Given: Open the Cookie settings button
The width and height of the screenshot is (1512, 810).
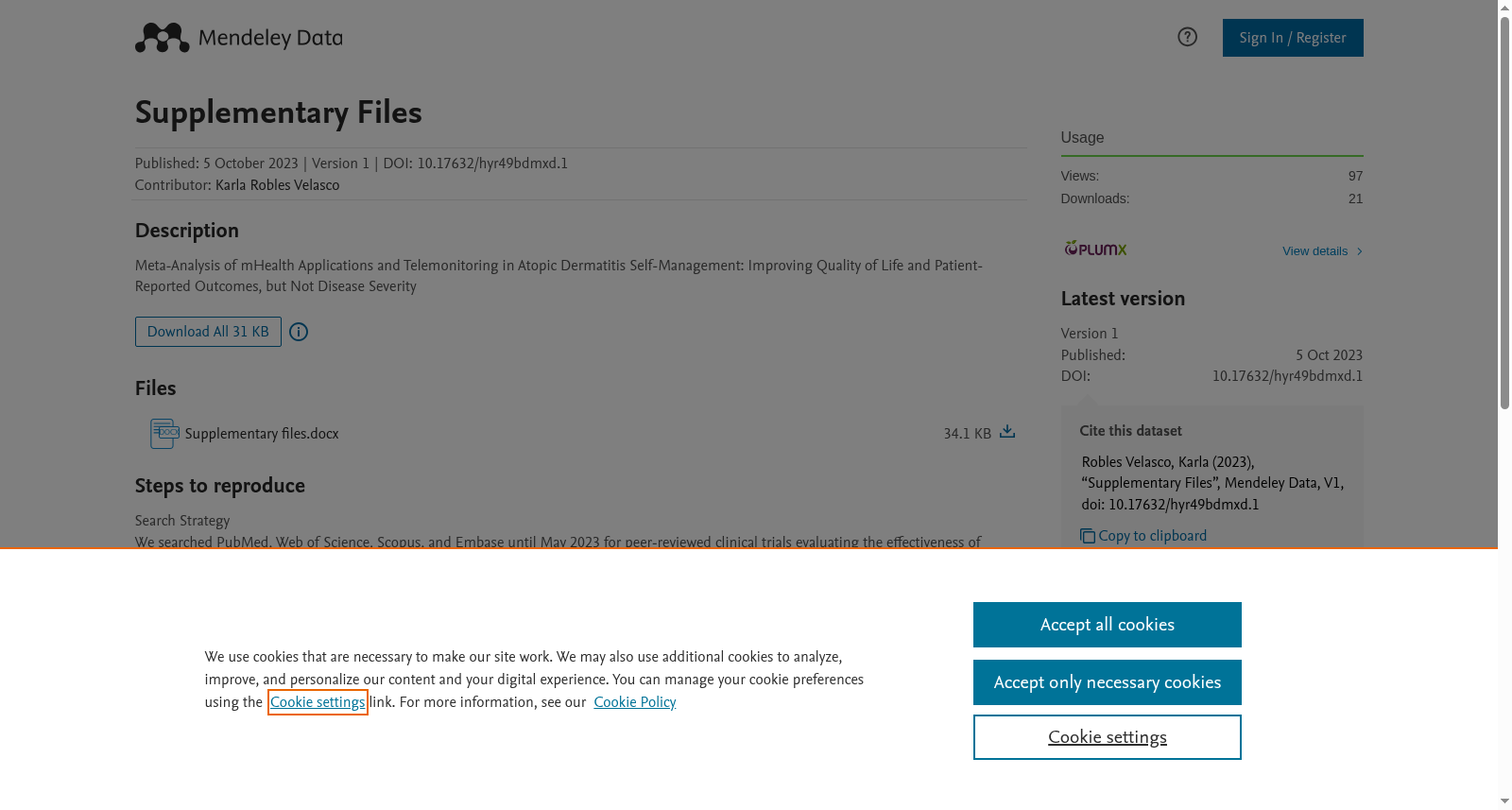Looking at the screenshot, I should [x=1108, y=737].
